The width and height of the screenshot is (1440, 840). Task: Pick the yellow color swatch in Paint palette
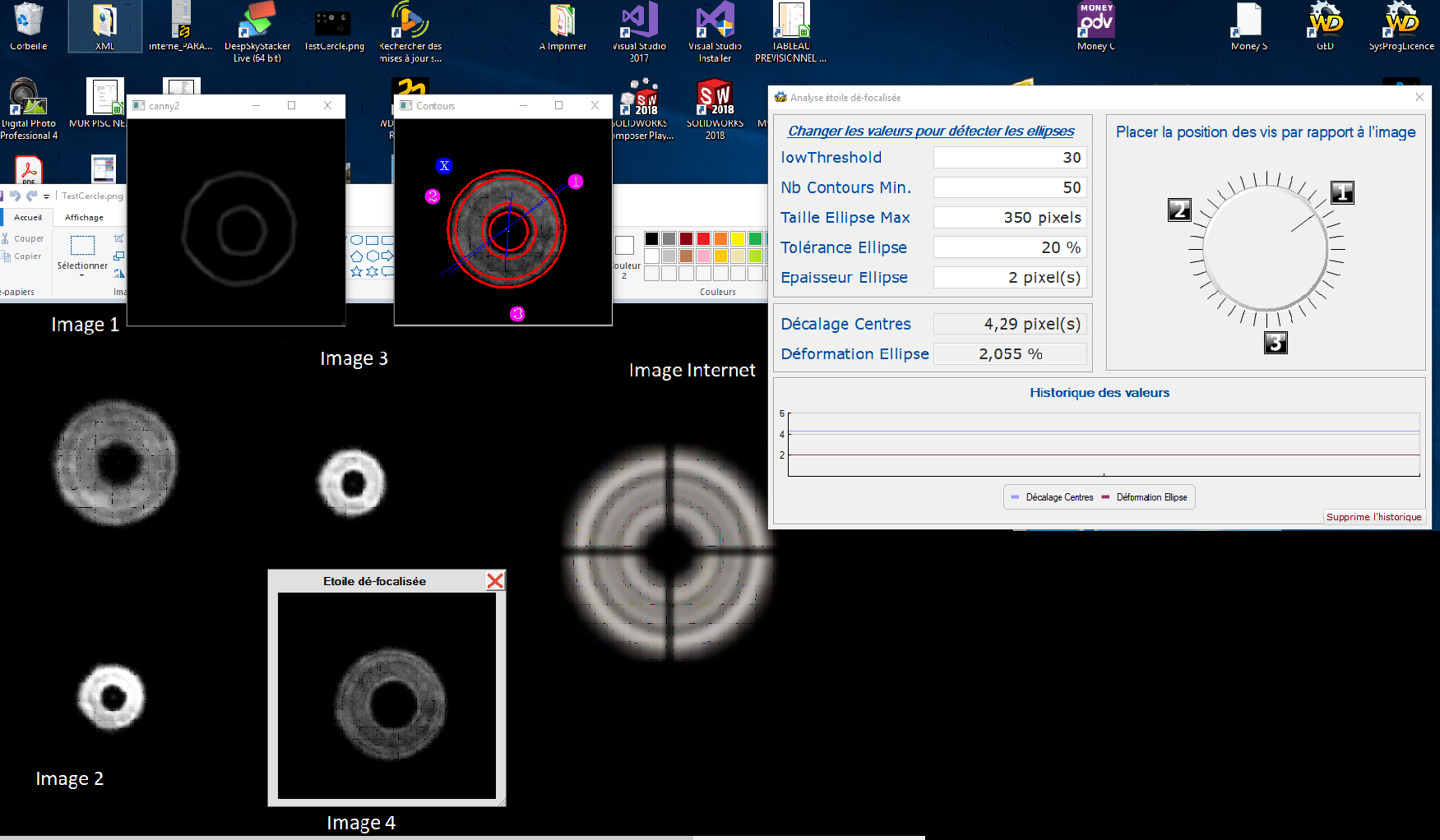(x=738, y=238)
